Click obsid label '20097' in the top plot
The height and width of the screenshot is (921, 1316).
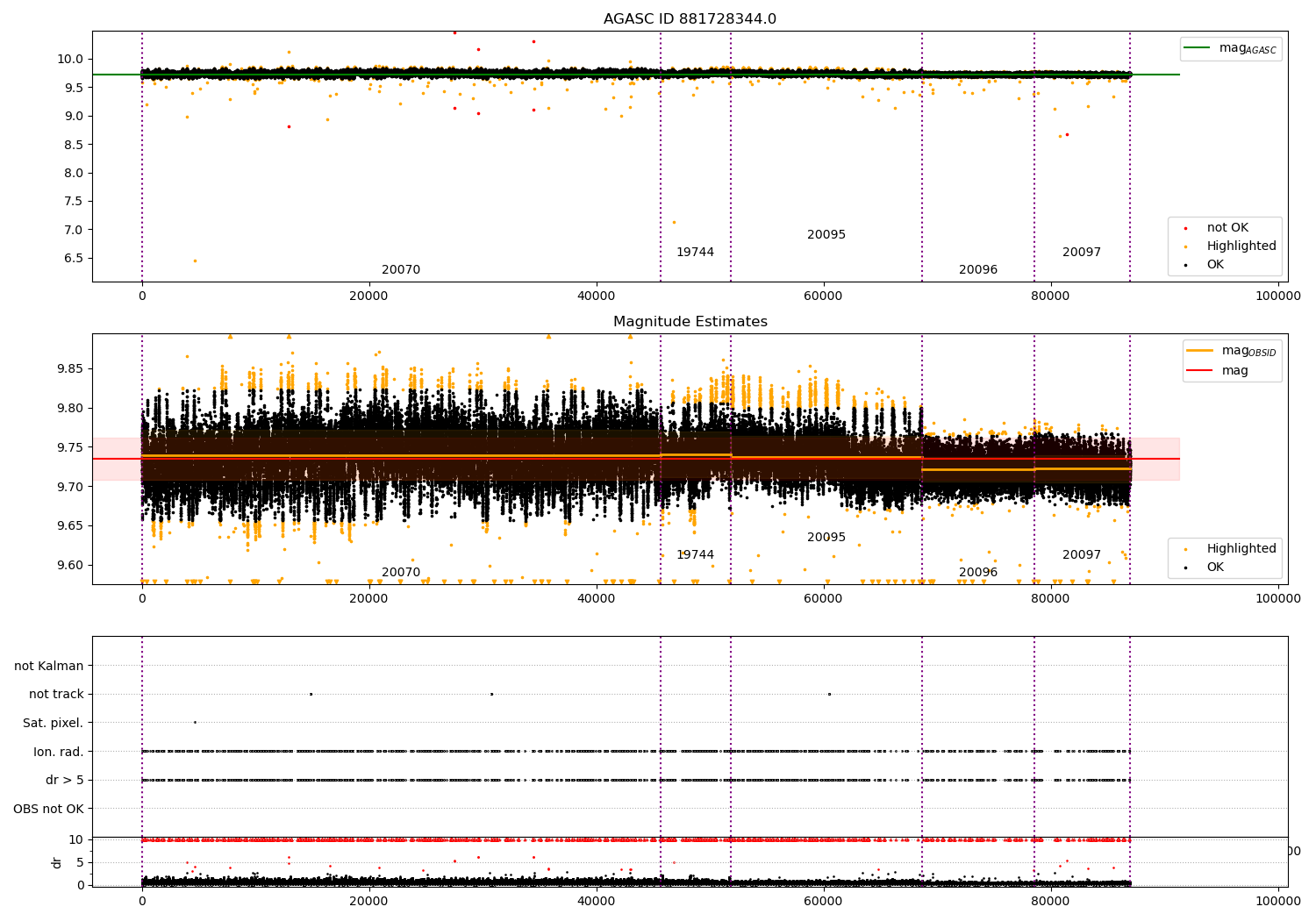(x=1082, y=253)
